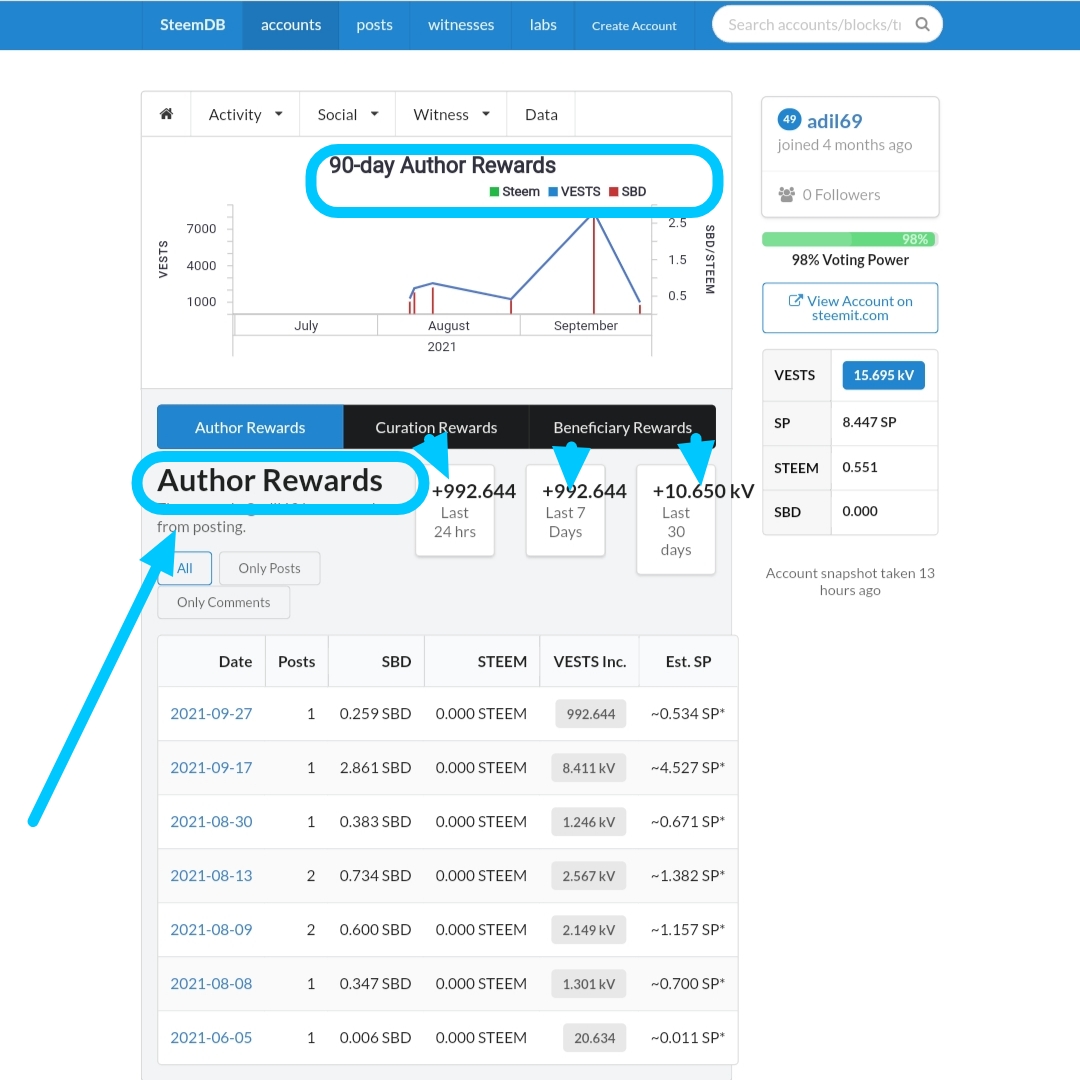Click the Last 30 days stat card
The height and width of the screenshot is (1080, 1080).
tap(676, 519)
